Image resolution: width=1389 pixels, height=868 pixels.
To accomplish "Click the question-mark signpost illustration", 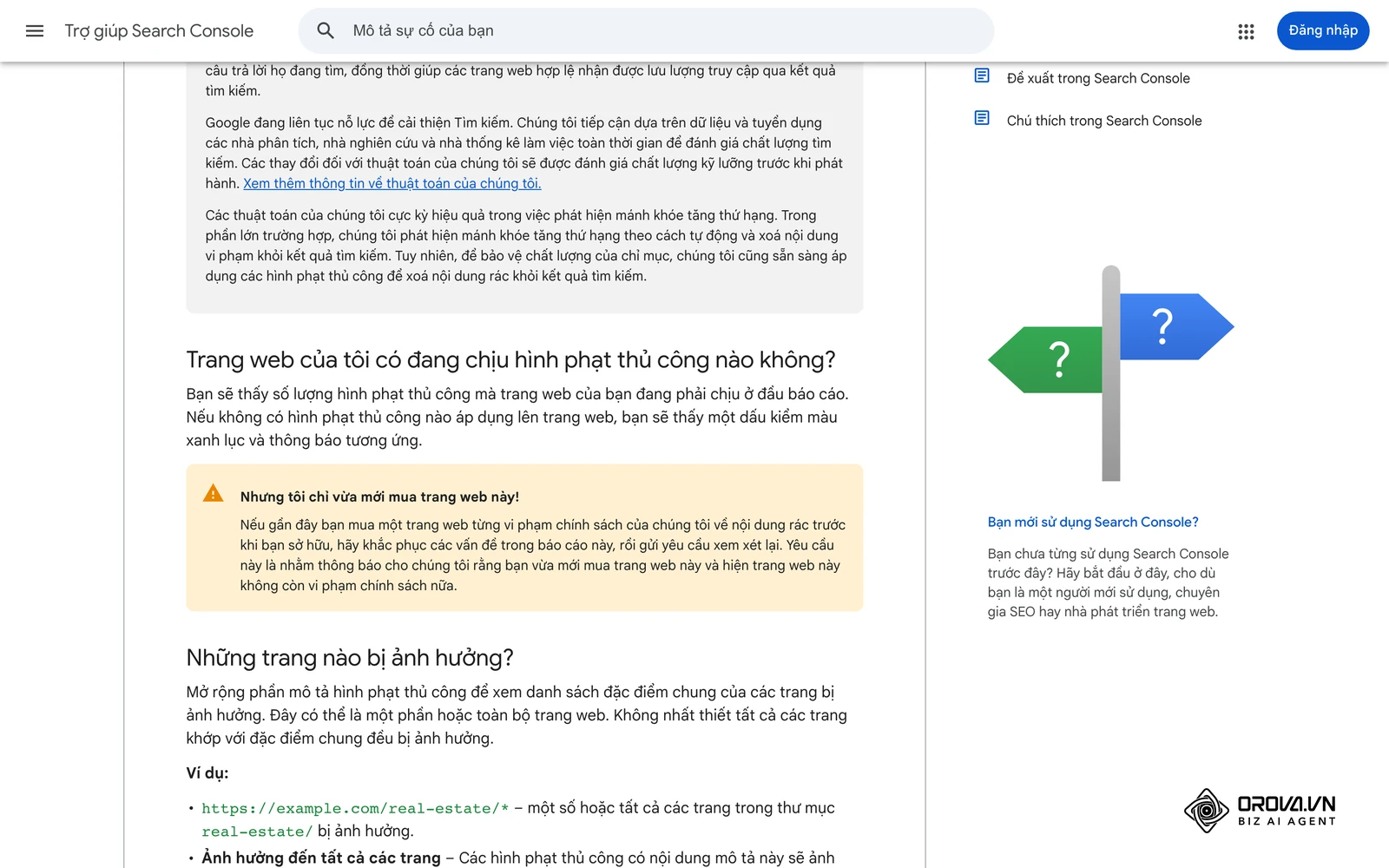I will coord(1111,373).
